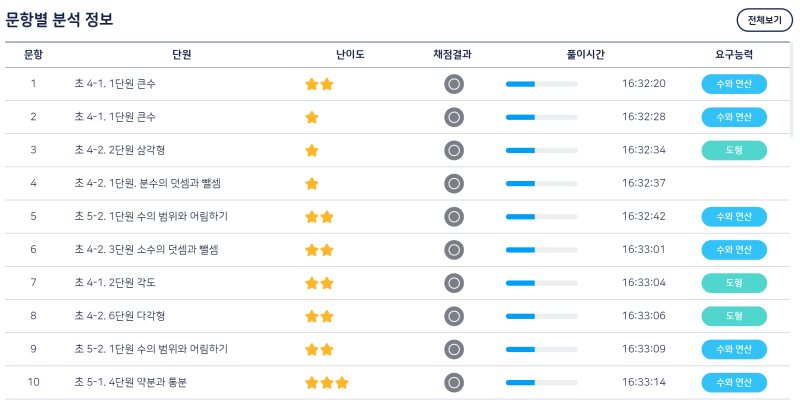
Task: Click the grading result circle for question 4
Action: [454, 183]
